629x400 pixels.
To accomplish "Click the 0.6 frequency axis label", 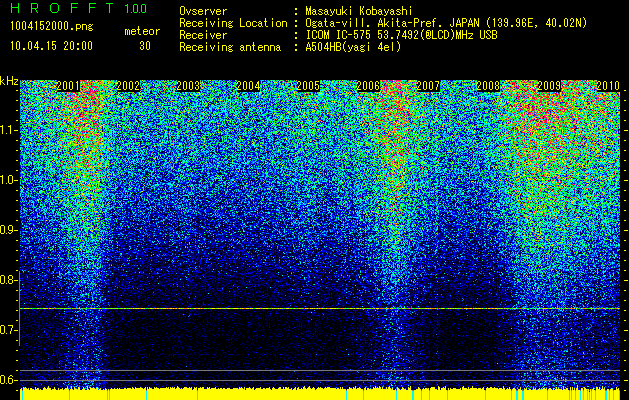I will 9,380.
